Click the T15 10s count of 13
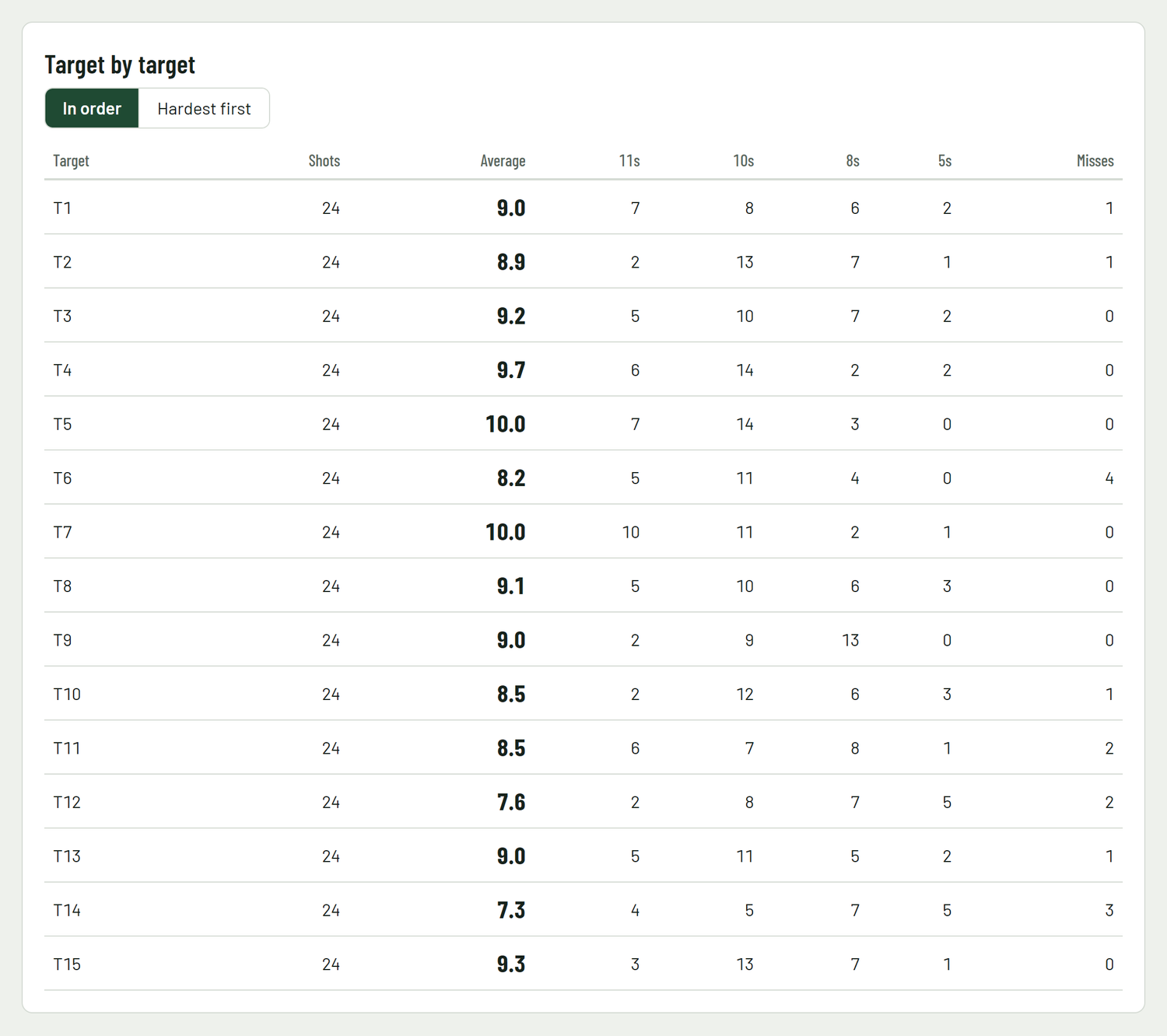The image size is (1167, 1036). pyautogui.click(x=745, y=964)
